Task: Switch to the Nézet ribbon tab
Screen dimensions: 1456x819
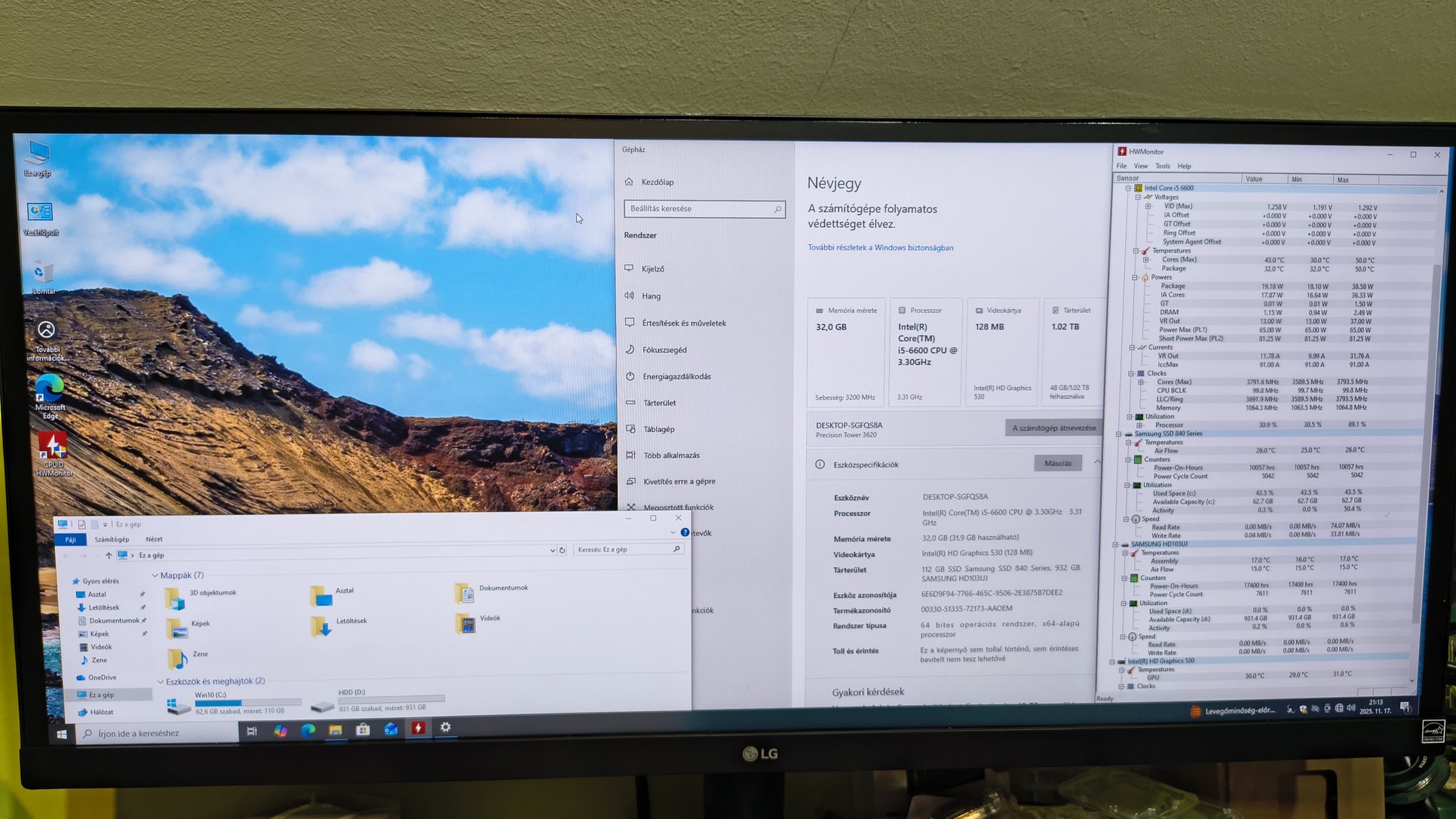Action: [x=154, y=539]
